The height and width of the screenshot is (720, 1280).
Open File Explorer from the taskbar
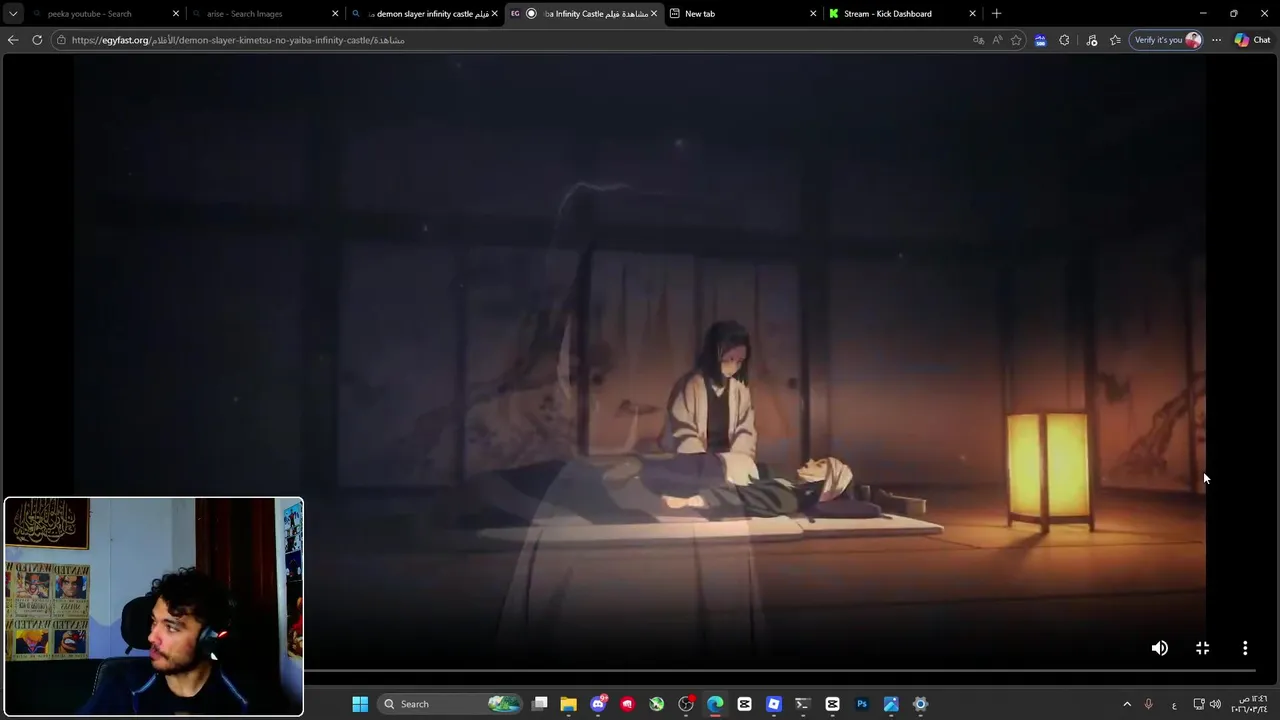[x=568, y=704]
